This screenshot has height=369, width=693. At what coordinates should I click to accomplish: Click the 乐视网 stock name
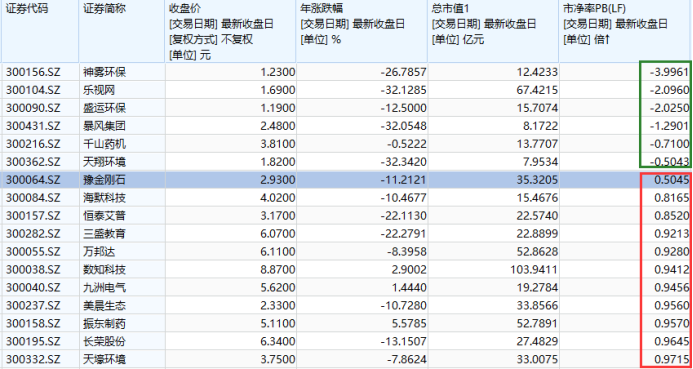(99, 90)
